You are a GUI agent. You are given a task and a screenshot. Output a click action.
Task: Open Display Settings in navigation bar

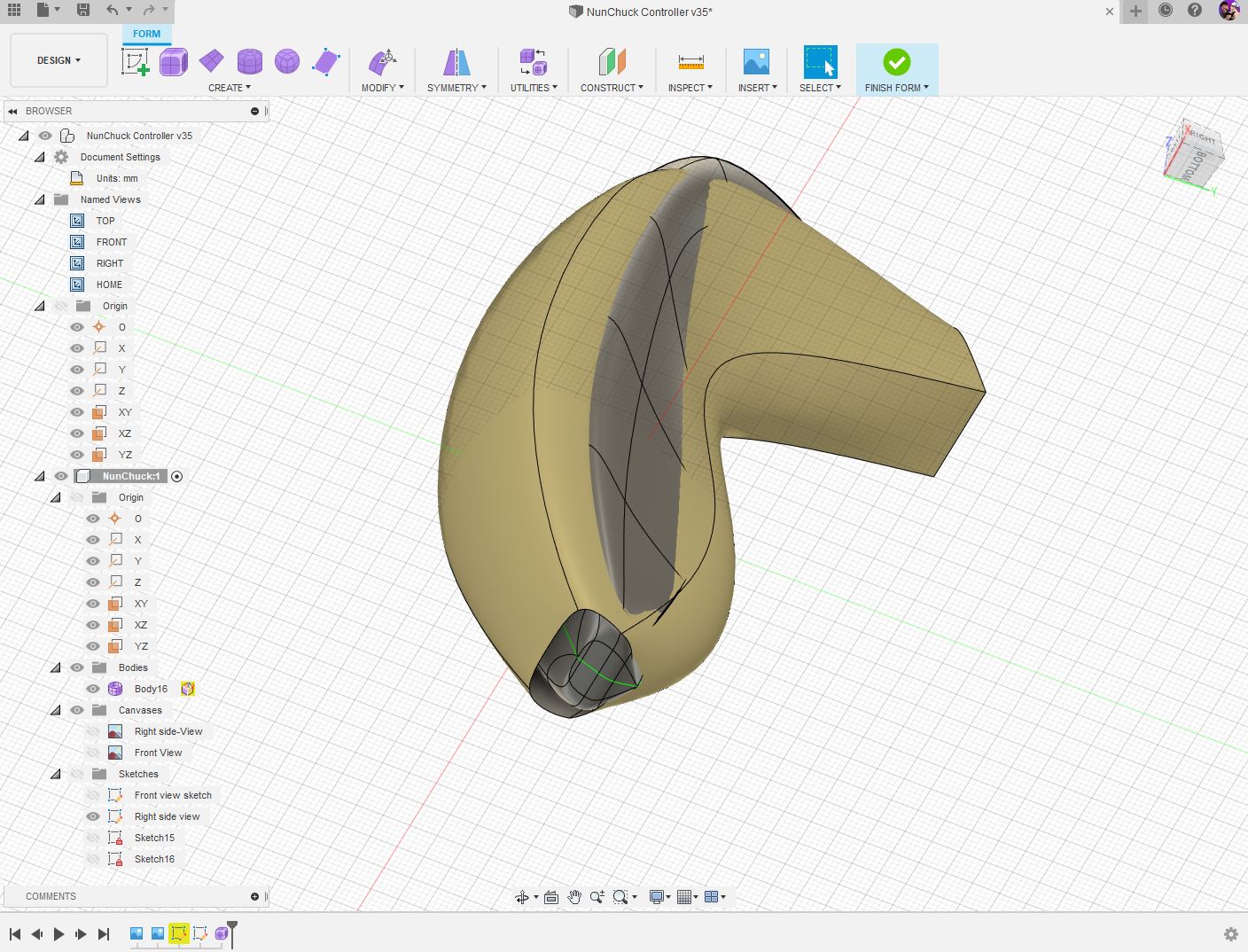pyautogui.click(x=657, y=897)
